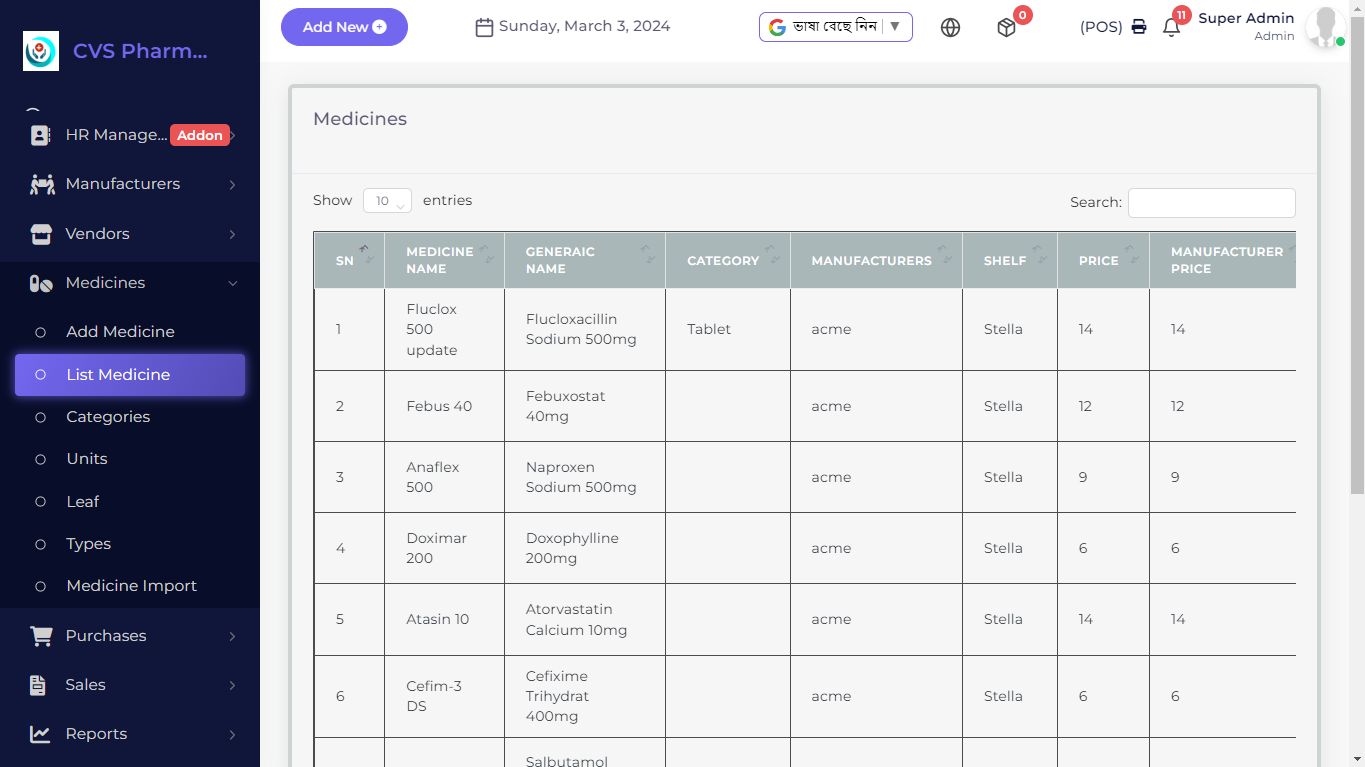Click the Add New button

coord(344,27)
